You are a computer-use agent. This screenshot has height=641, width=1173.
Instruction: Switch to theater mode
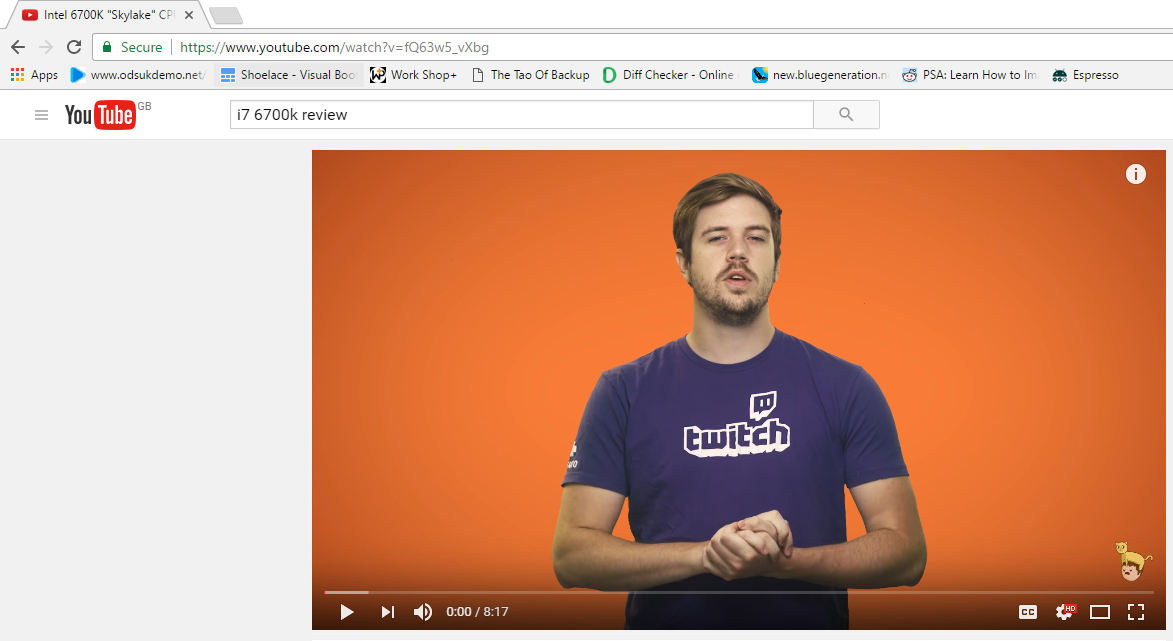[x=1100, y=612]
